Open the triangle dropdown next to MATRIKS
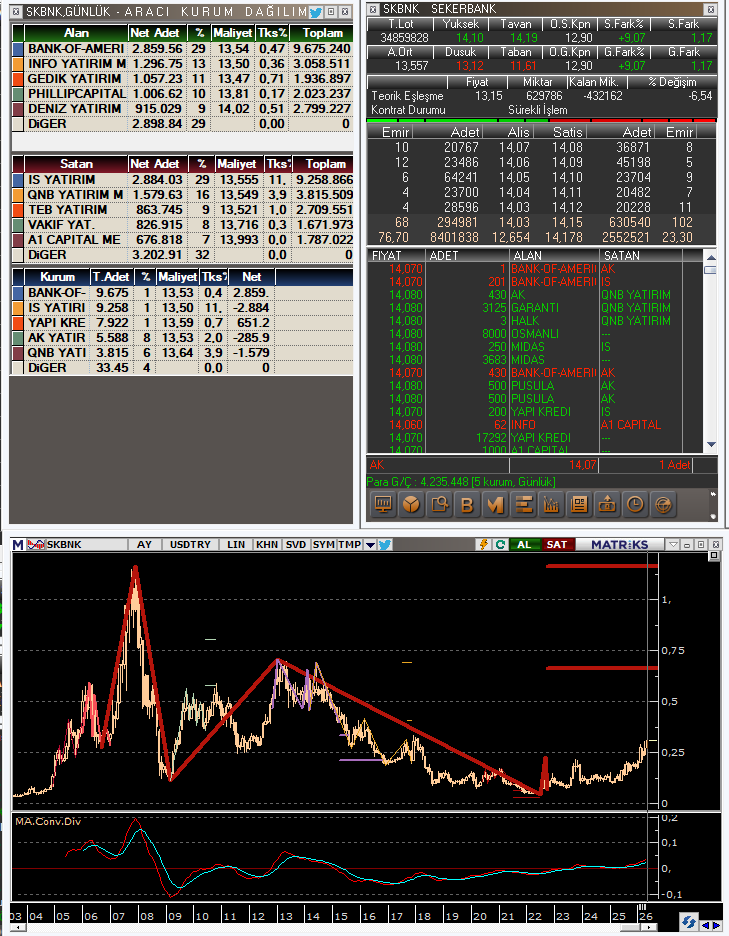 [673, 544]
